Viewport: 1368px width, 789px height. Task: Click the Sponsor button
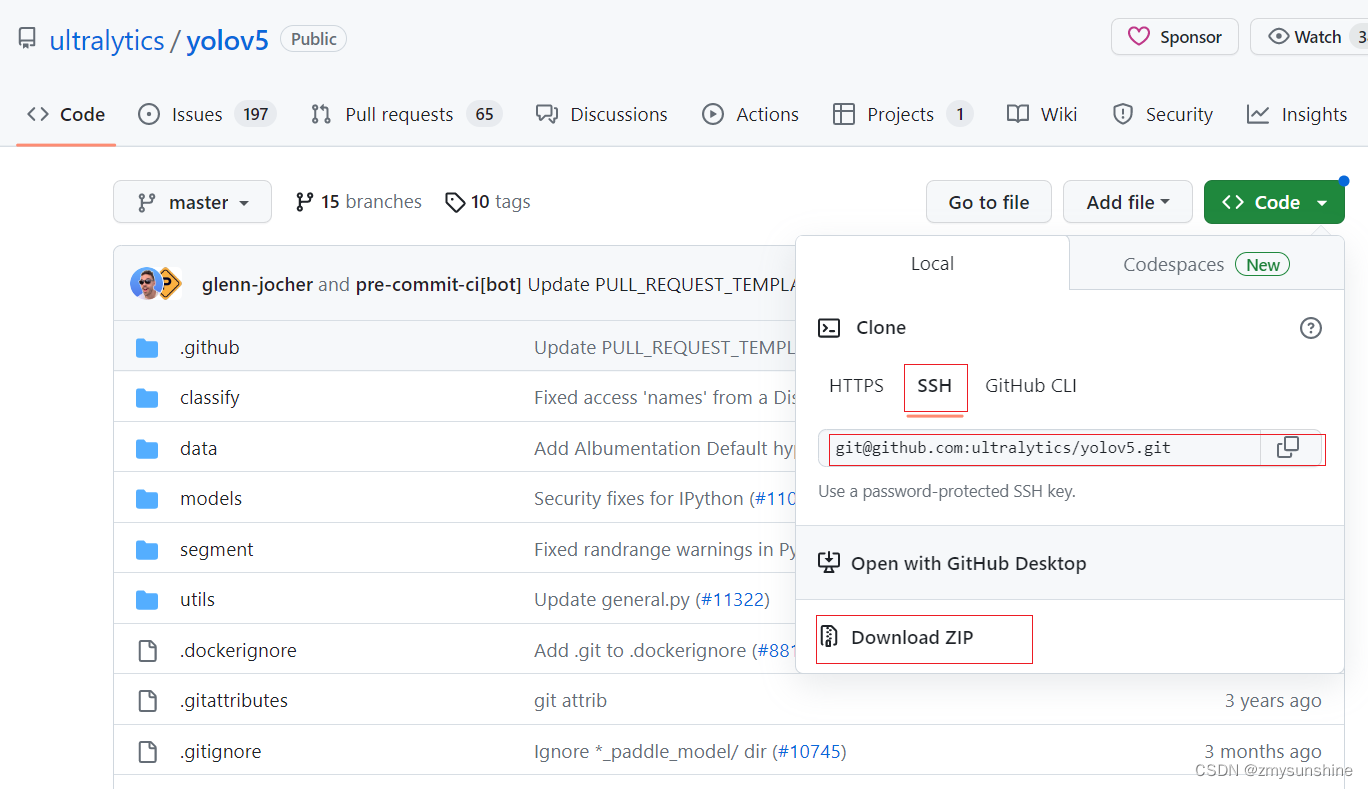pos(1175,37)
